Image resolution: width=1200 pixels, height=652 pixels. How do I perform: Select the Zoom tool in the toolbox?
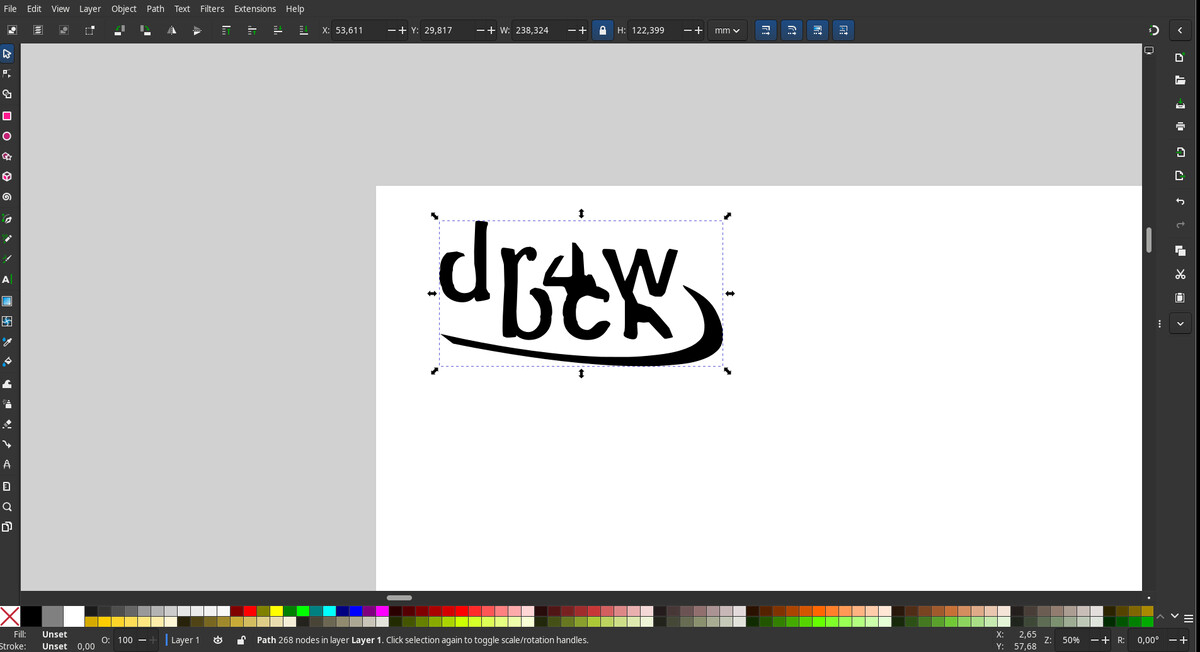7,506
